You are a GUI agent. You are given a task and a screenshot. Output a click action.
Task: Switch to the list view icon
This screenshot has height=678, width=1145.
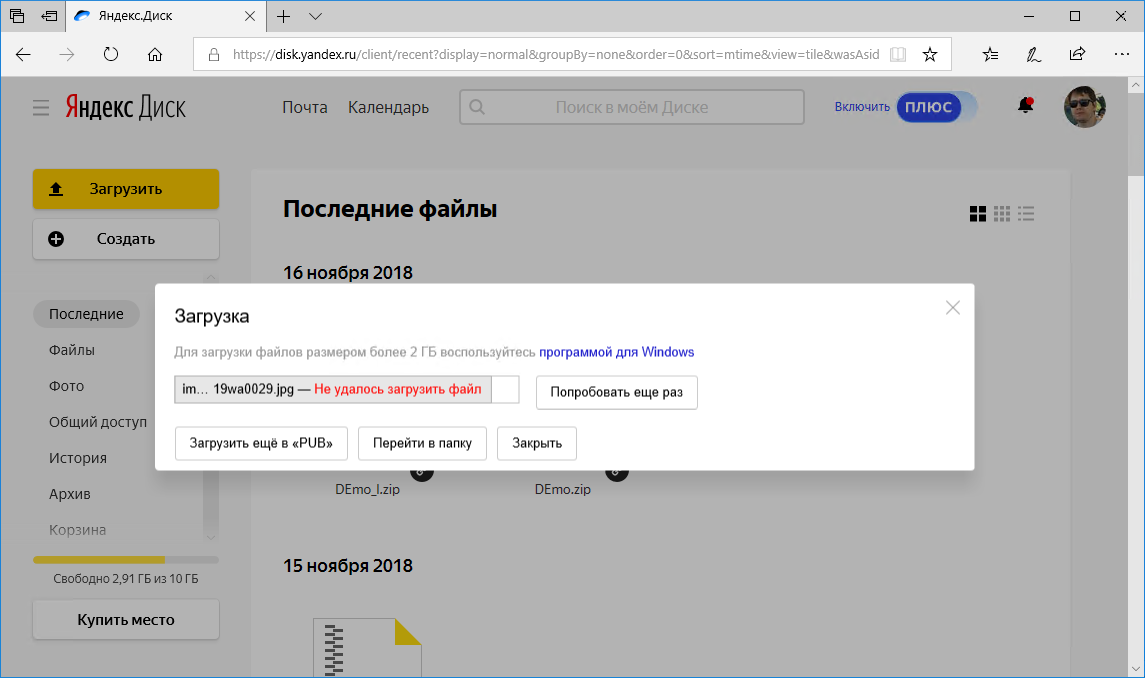[x=1025, y=212]
